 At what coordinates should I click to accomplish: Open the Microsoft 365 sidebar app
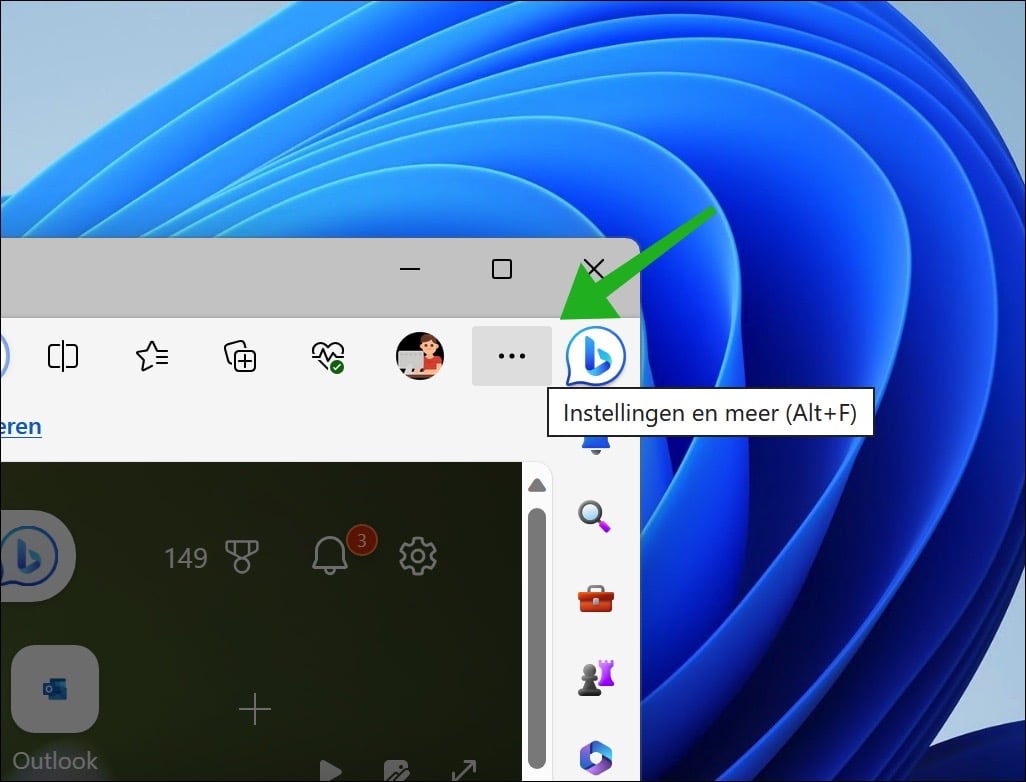595,756
